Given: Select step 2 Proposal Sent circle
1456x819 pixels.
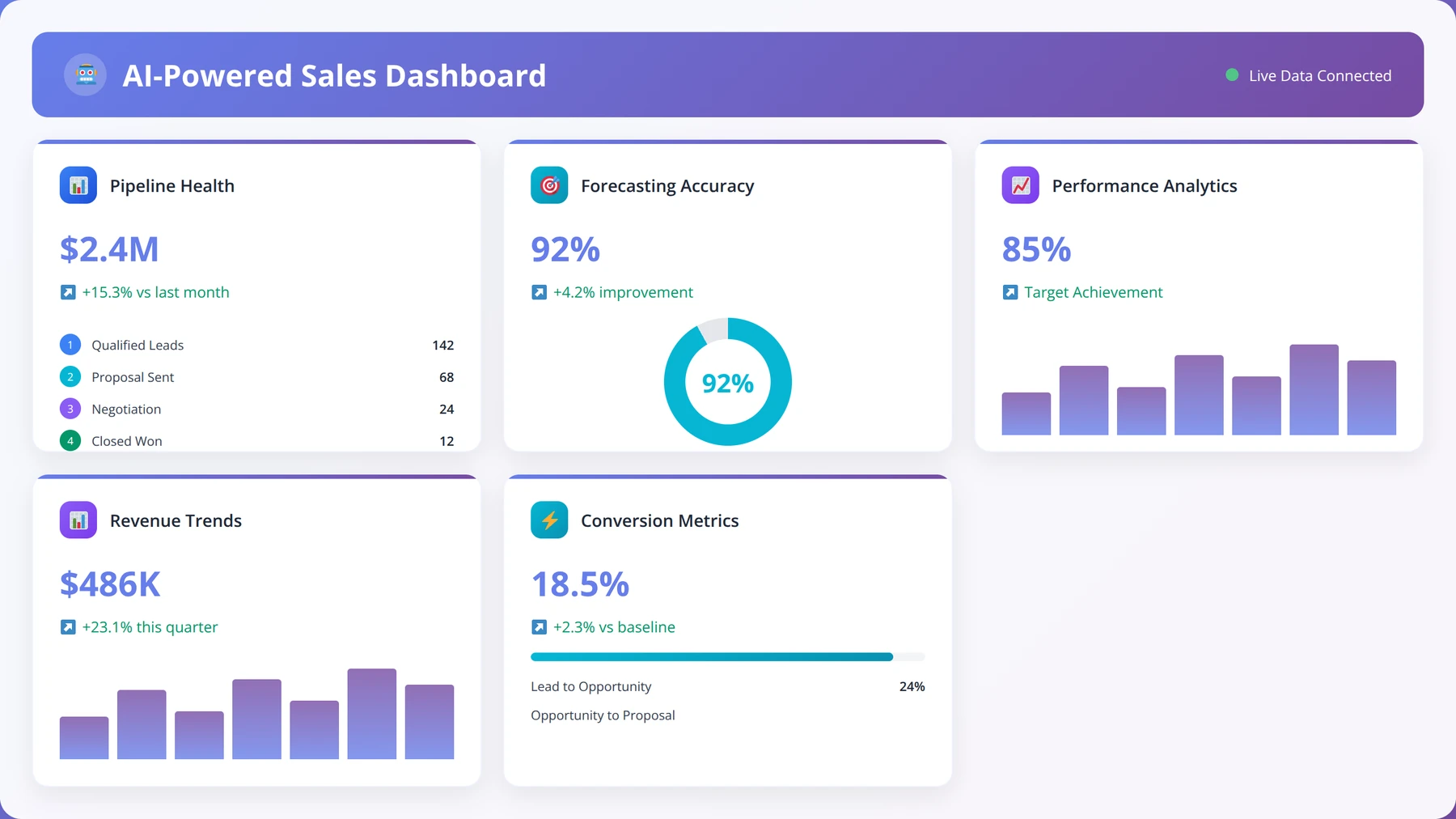Looking at the screenshot, I should pyautogui.click(x=70, y=377).
